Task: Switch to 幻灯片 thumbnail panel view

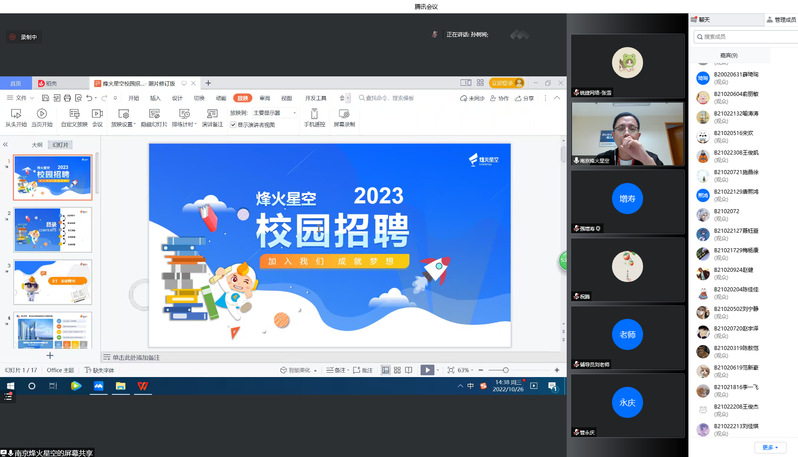Action: point(62,145)
